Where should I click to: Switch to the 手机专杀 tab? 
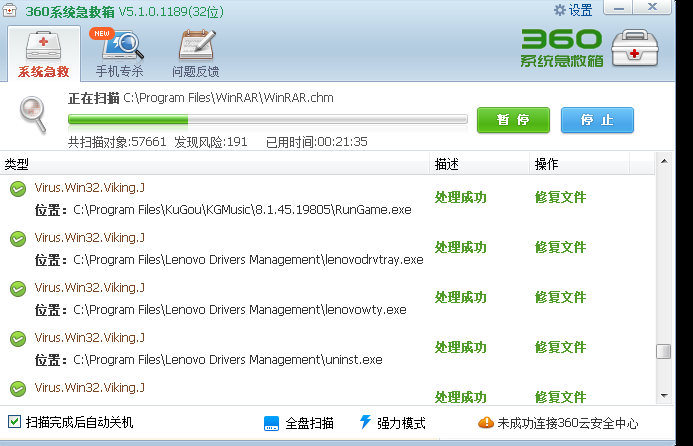[x=120, y=54]
